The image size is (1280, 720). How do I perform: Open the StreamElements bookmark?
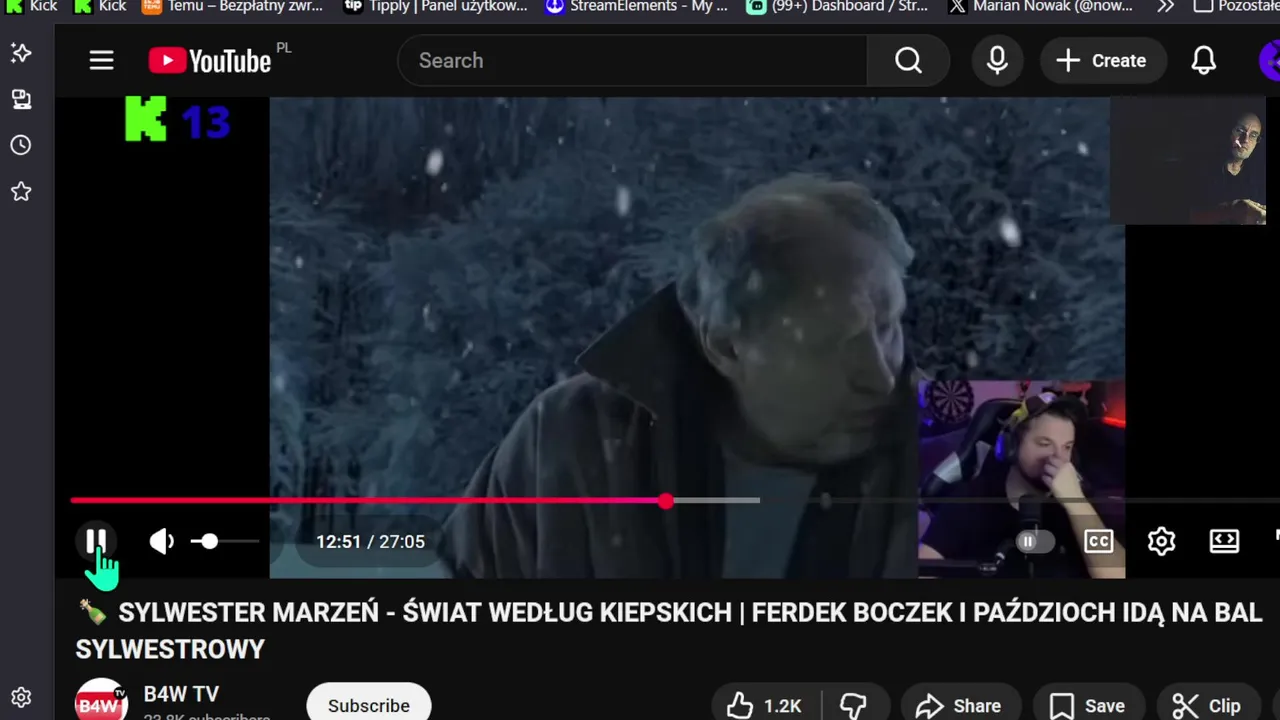637,7
